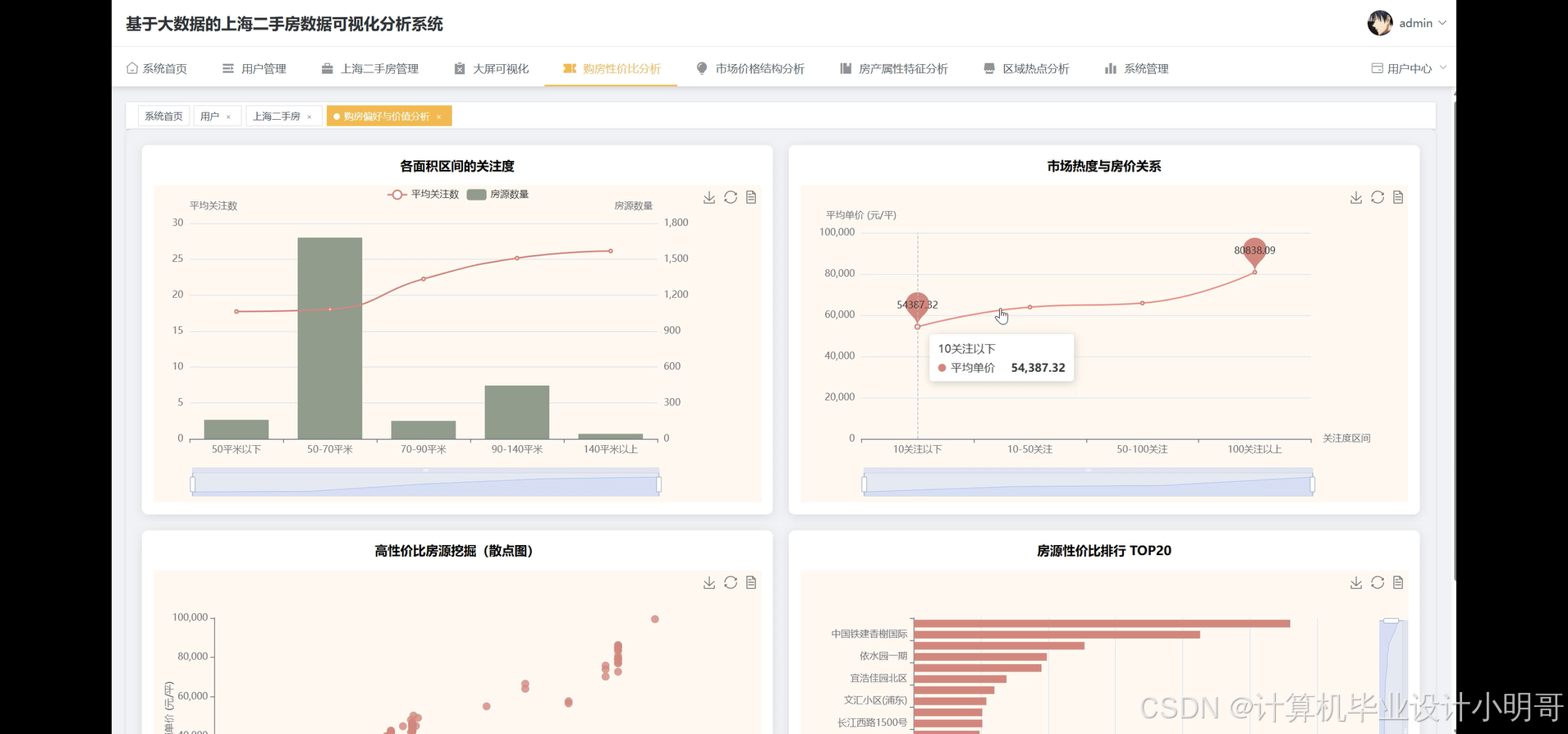Download the 高性价比房源挖掘 scatter chart image
Viewport: 1568px width, 734px height.
[709, 582]
